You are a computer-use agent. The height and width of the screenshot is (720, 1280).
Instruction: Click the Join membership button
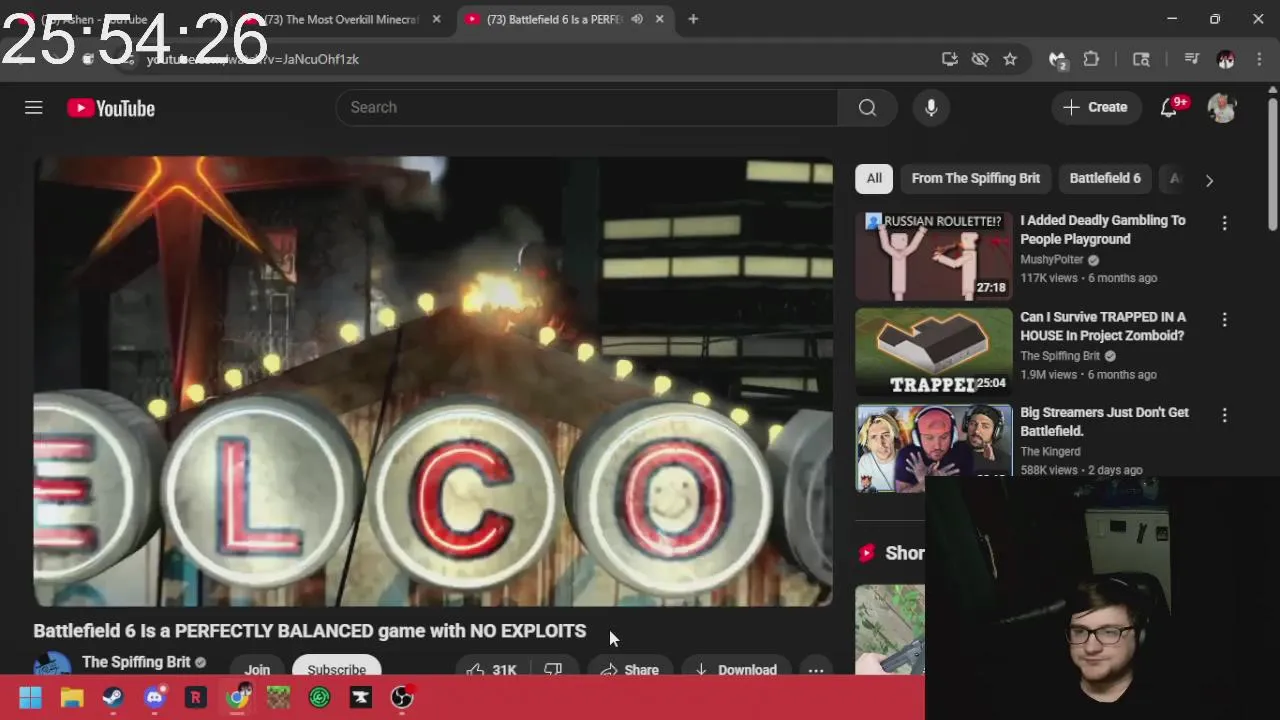[257, 669]
